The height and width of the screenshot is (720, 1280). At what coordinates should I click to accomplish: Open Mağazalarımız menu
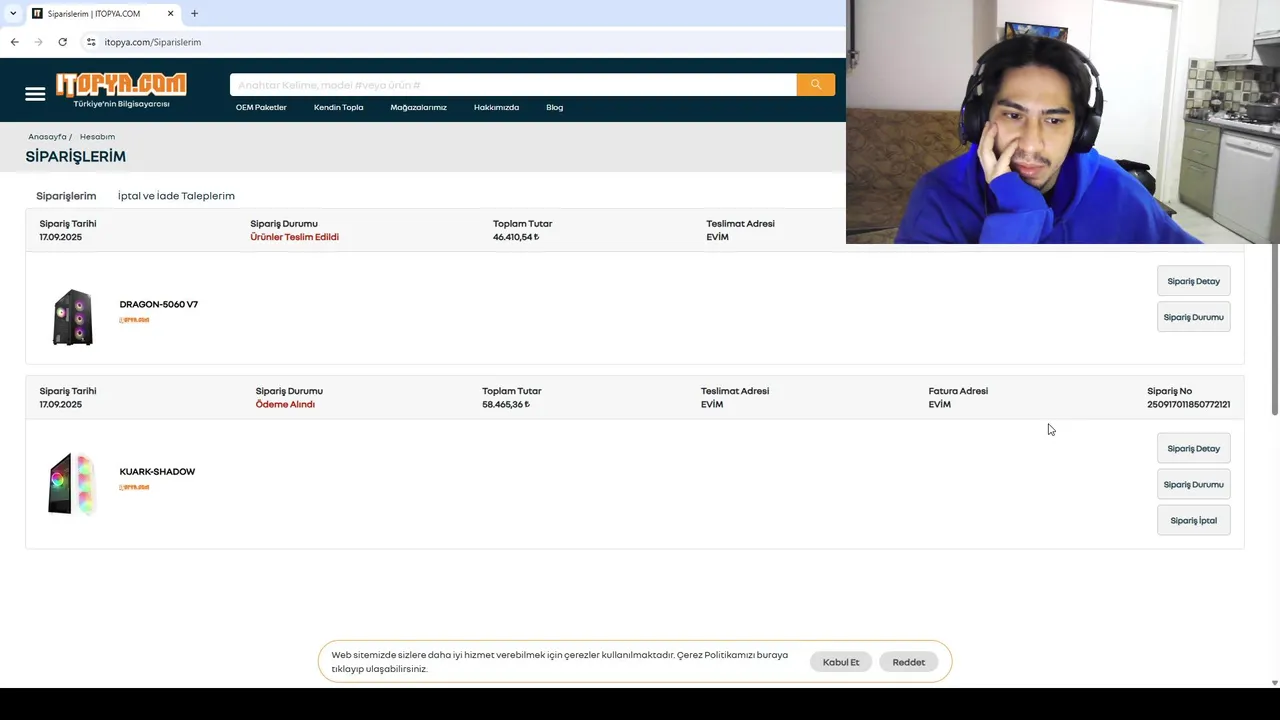418,107
